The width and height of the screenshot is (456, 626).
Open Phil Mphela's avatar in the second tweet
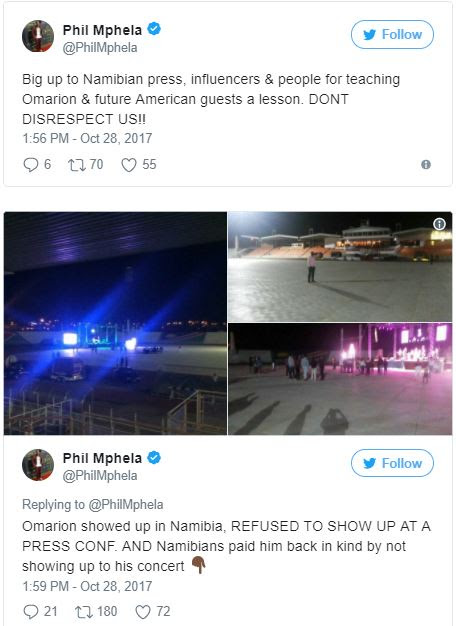coord(38,465)
